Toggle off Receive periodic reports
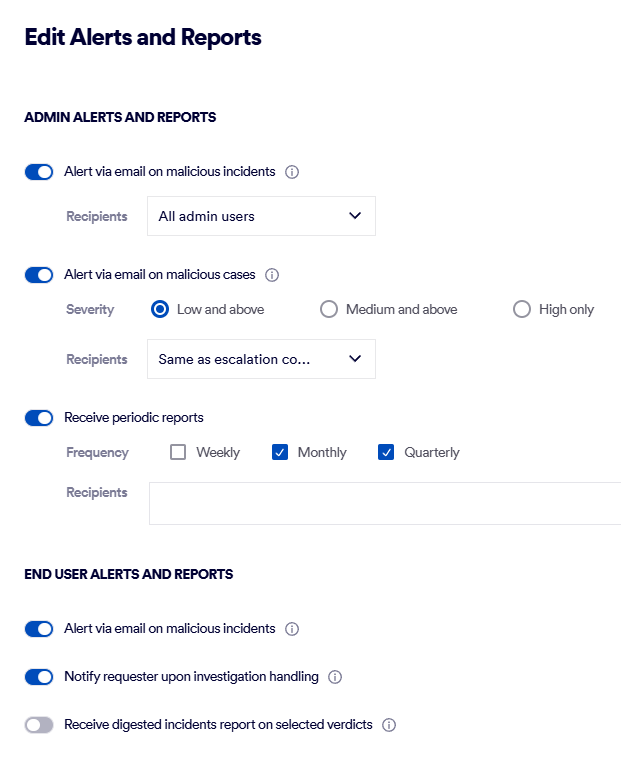 [x=39, y=418]
